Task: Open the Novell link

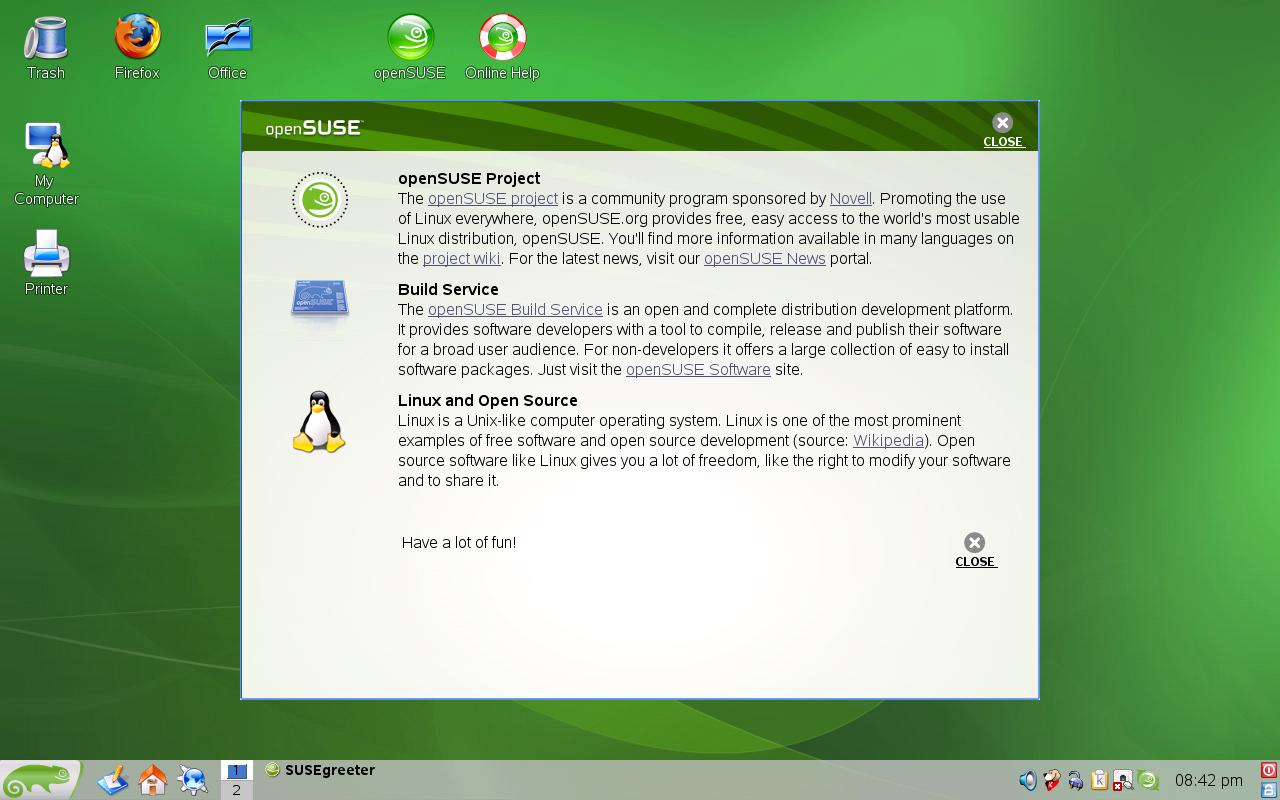Action: [851, 199]
